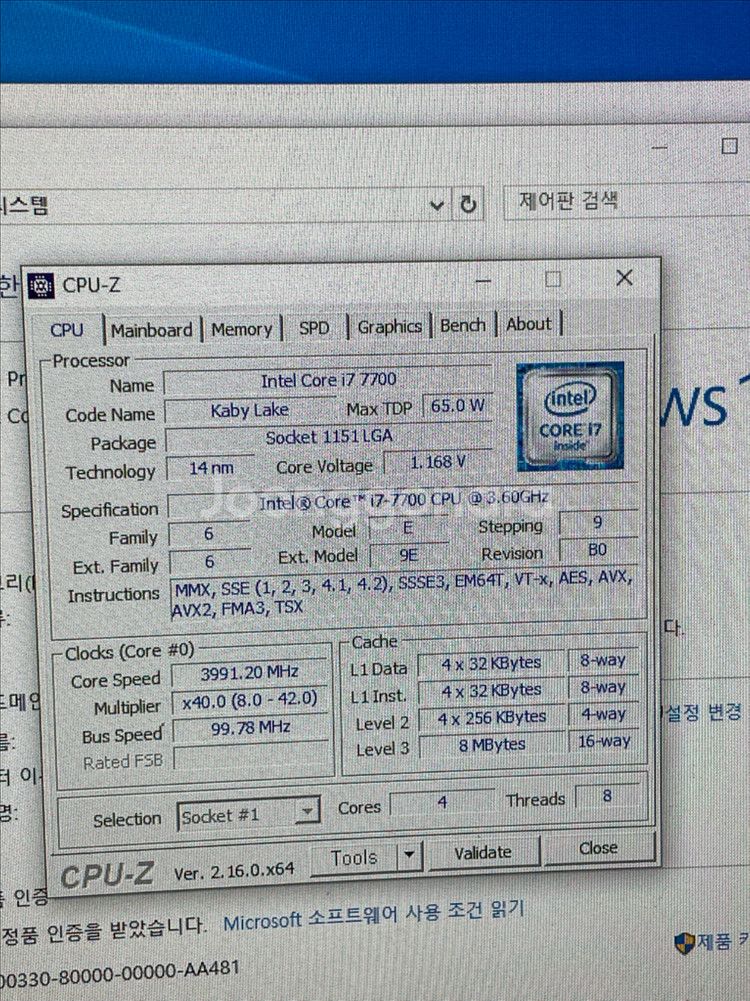This screenshot has height=1001, width=750.
Task: Click the L1 Data value 4 x 32 KBytes
Action: pos(491,664)
